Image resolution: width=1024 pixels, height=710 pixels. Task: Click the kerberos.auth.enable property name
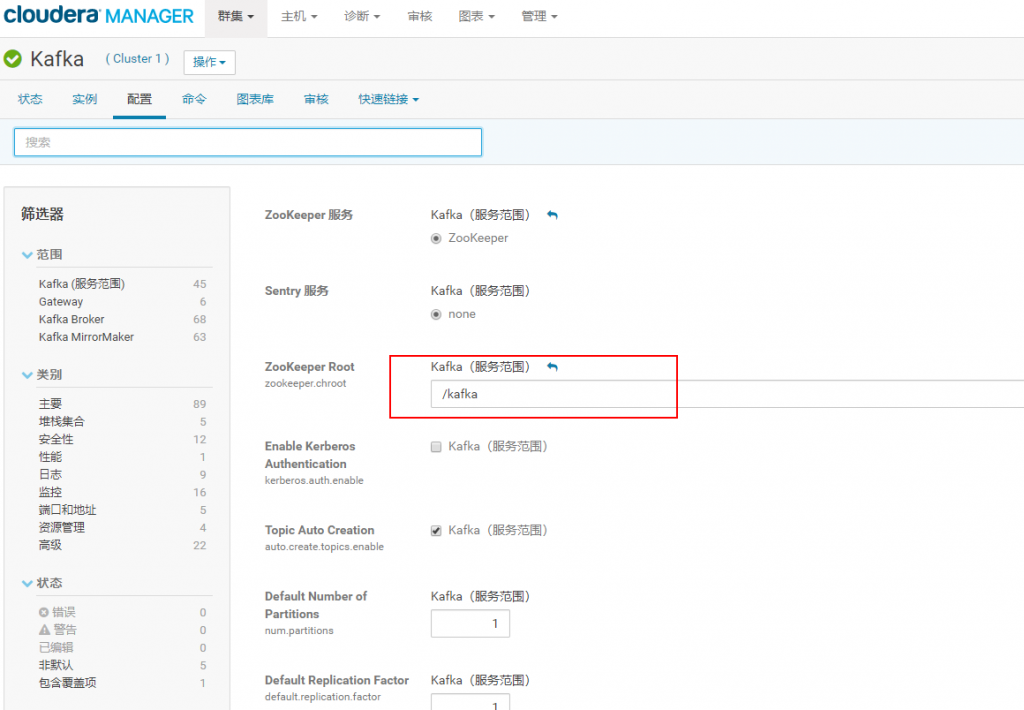(314, 481)
